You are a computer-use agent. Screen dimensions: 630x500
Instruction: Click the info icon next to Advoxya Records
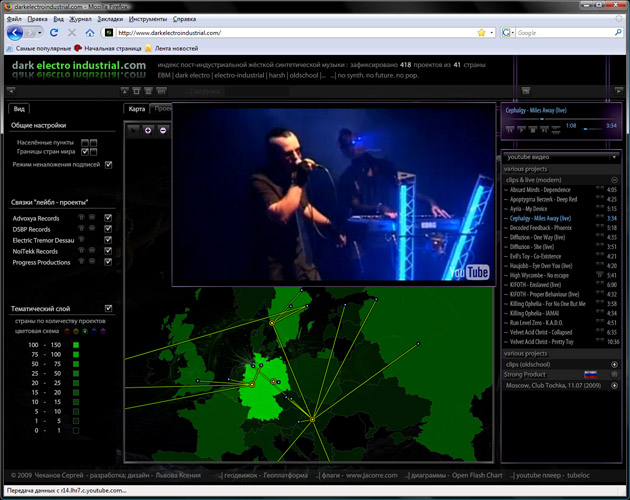click(82, 217)
